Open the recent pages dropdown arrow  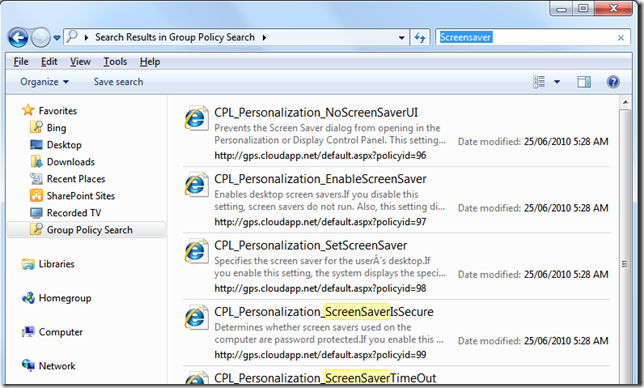[57, 38]
